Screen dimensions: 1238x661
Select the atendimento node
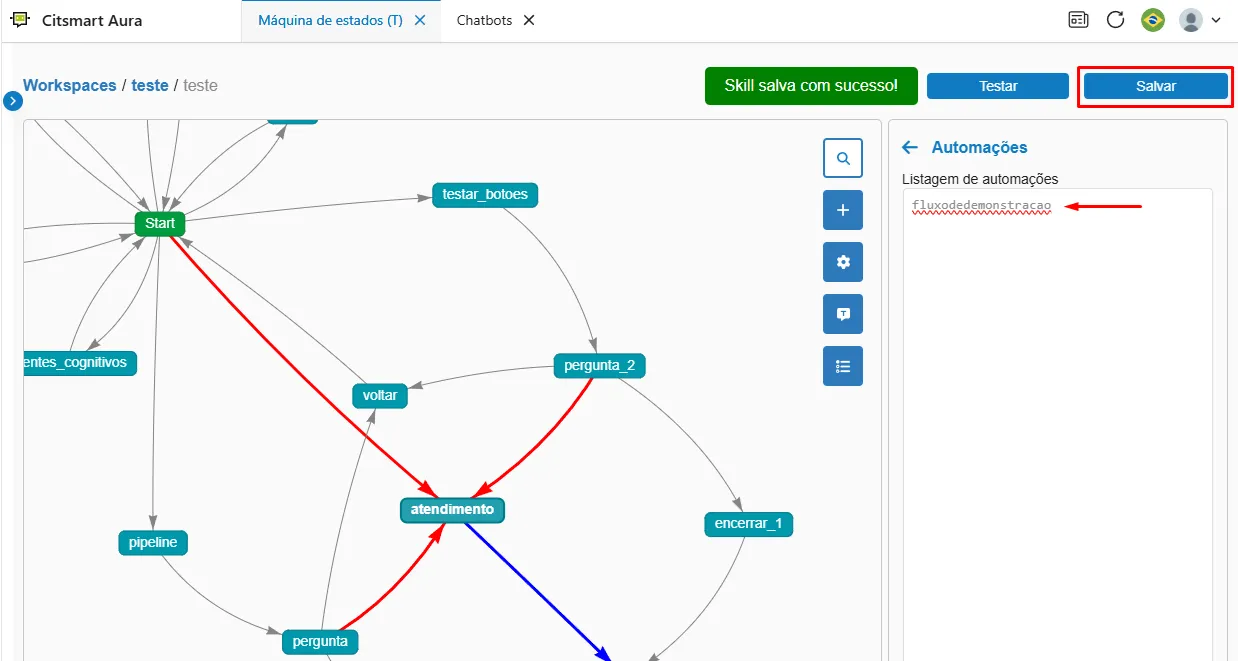click(x=452, y=509)
